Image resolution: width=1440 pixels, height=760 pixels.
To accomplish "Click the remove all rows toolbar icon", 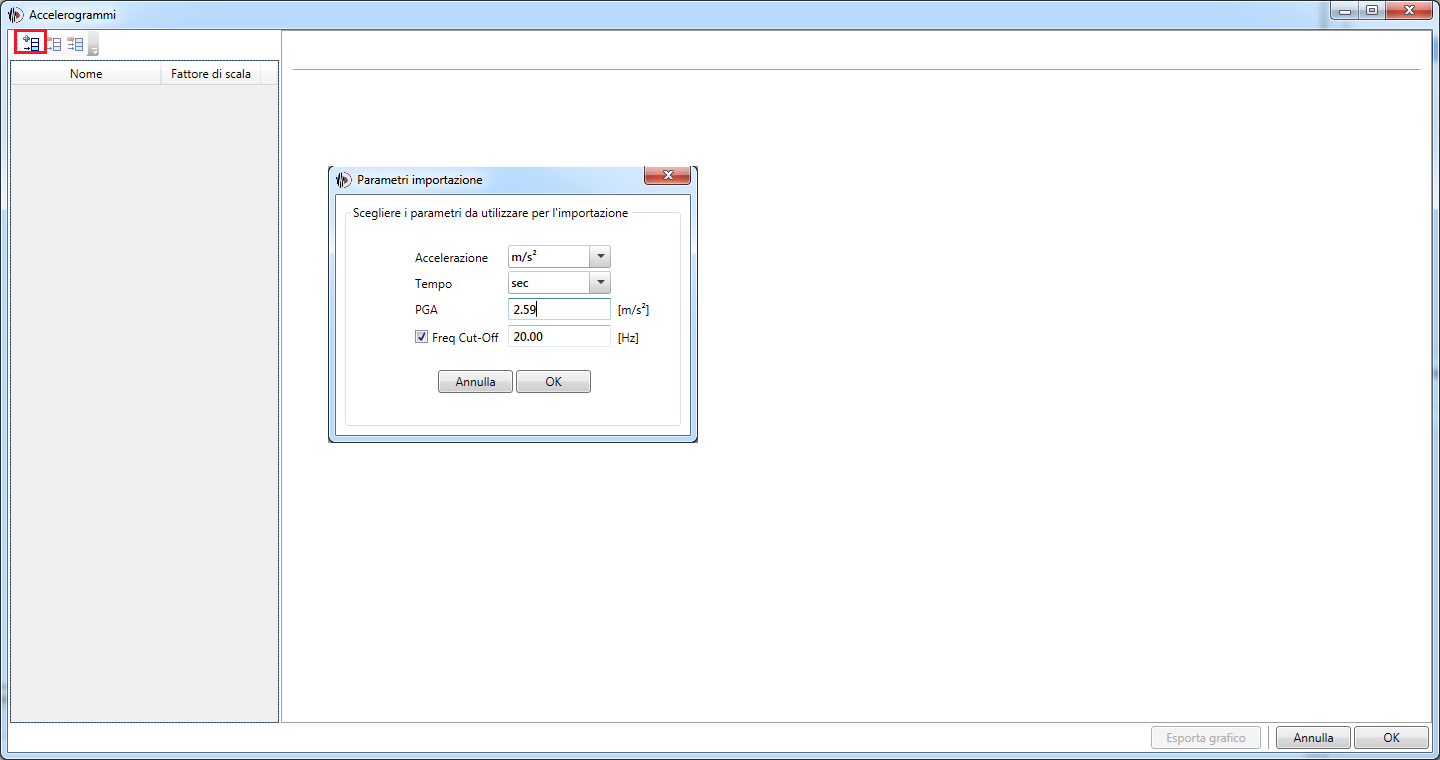I will [x=76, y=44].
